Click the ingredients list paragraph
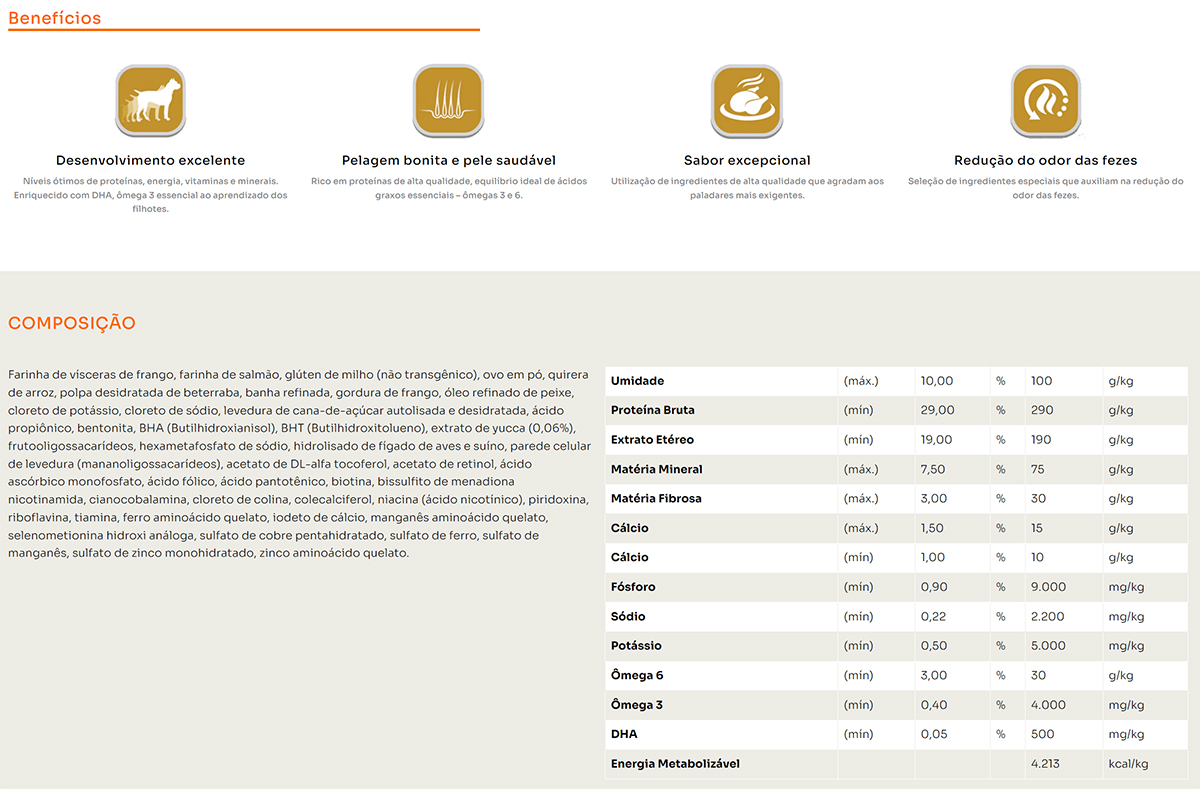The width and height of the screenshot is (1200, 789). 297,463
